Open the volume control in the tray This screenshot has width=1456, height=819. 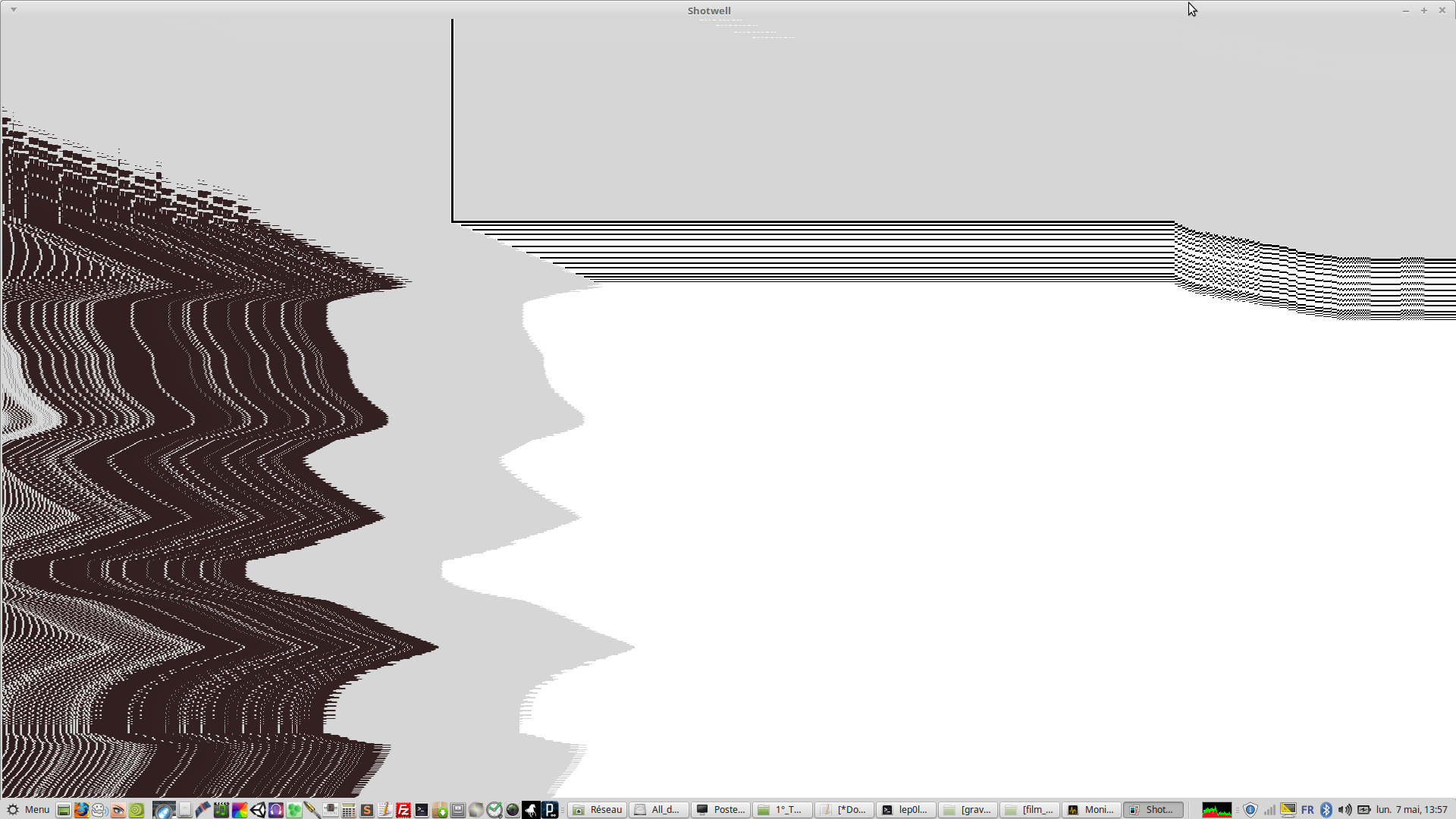click(1345, 810)
